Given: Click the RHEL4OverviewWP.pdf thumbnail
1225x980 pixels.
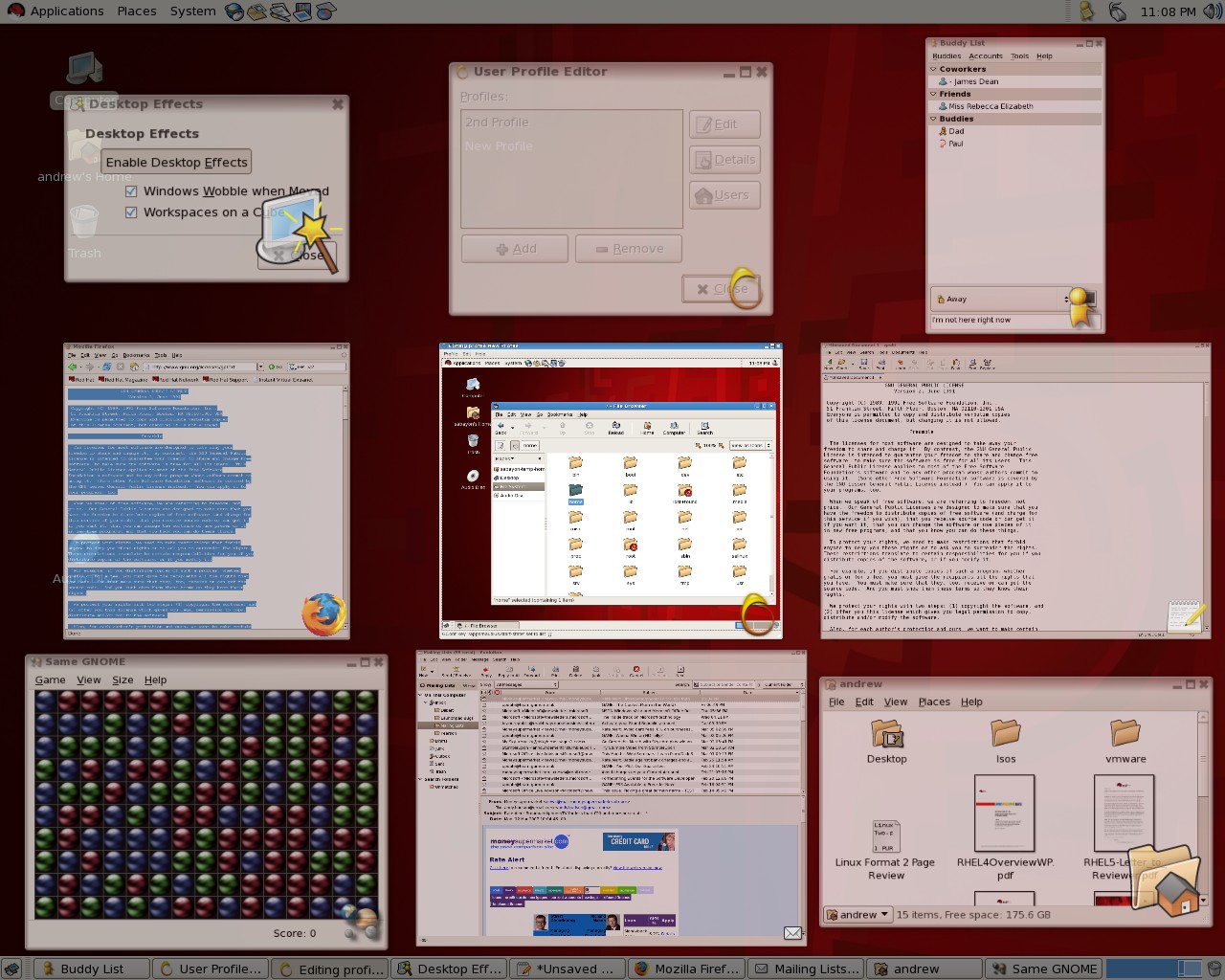Looking at the screenshot, I should pos(1004,813).
